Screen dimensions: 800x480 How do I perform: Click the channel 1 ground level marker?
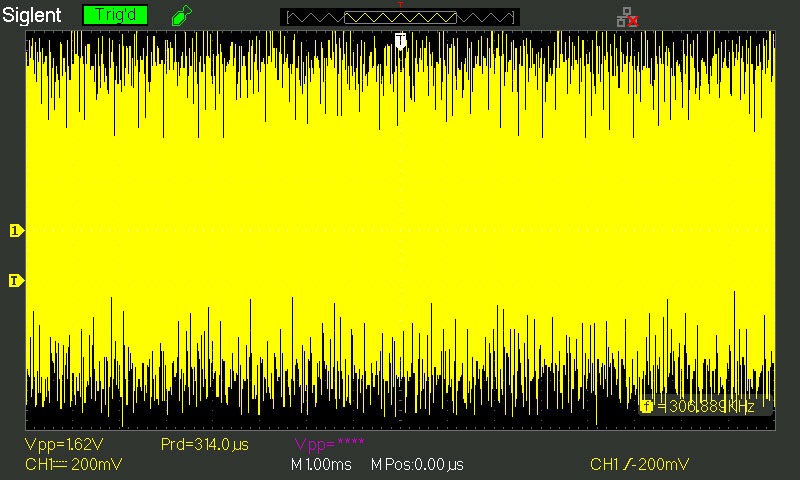coord(17,231)
